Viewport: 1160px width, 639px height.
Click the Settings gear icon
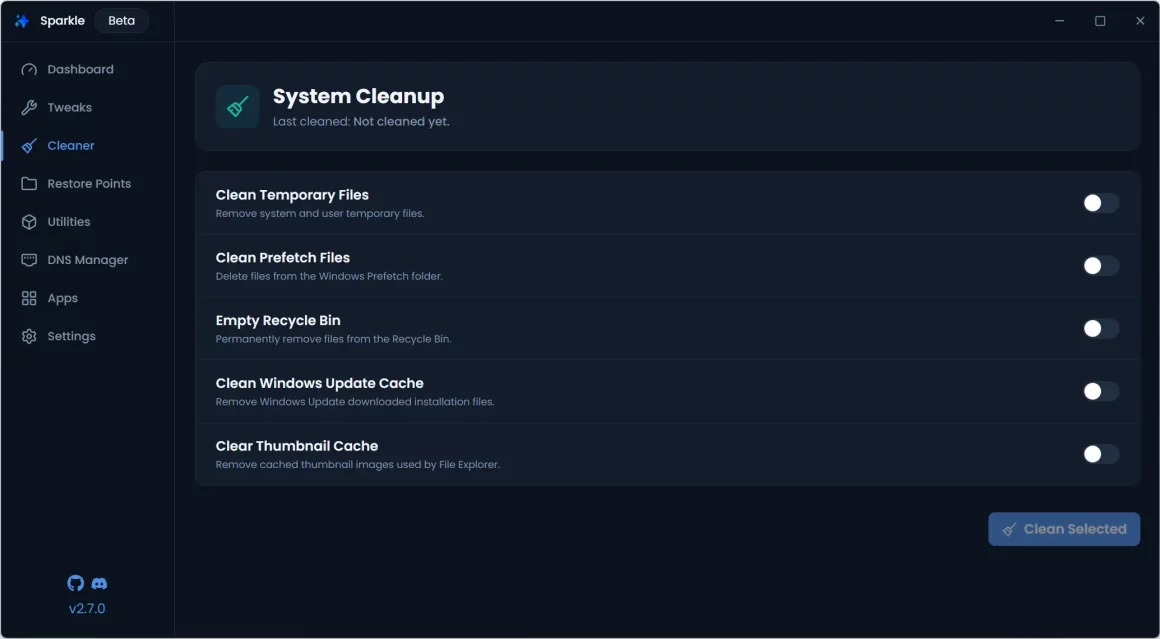[29, 337]
